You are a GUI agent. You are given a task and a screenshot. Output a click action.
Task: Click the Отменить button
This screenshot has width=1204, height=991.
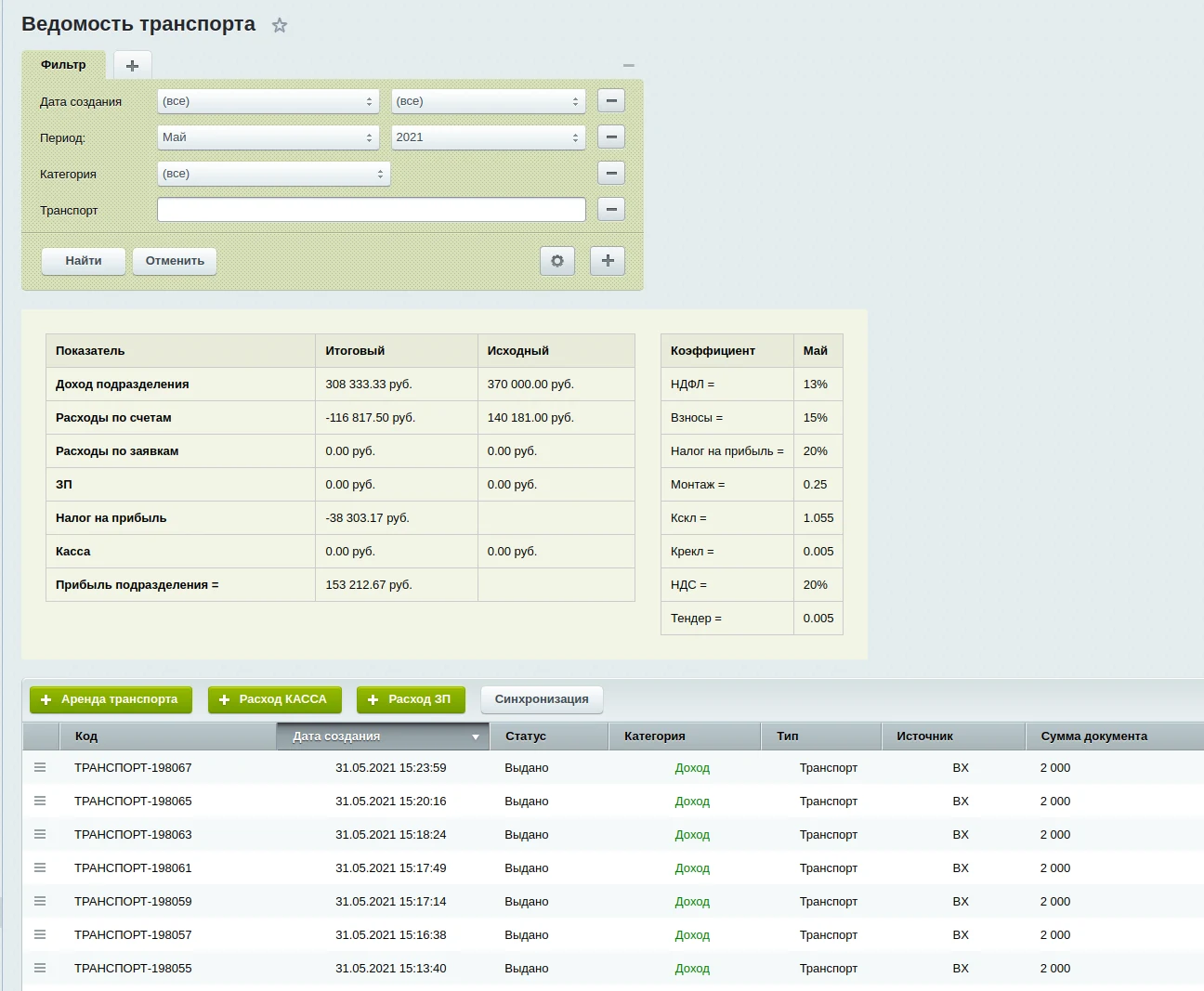click(x=175, y=261)
